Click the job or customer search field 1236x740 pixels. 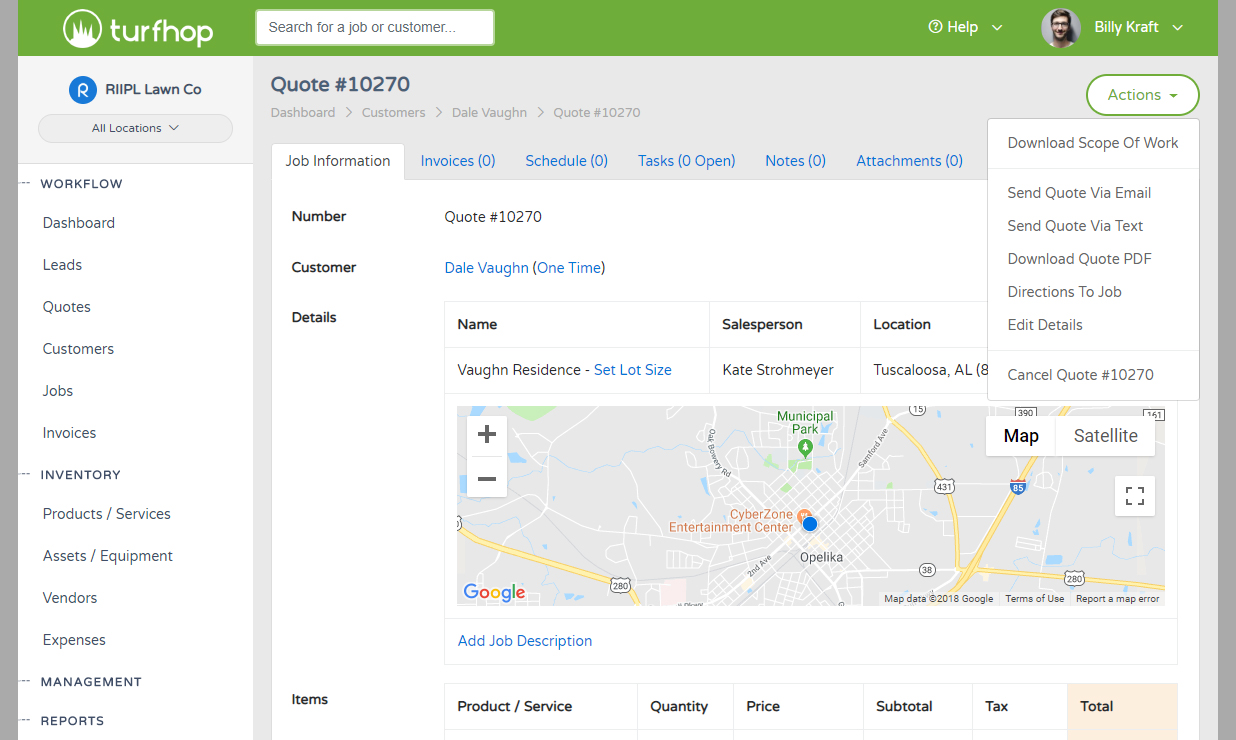[375, 28]
